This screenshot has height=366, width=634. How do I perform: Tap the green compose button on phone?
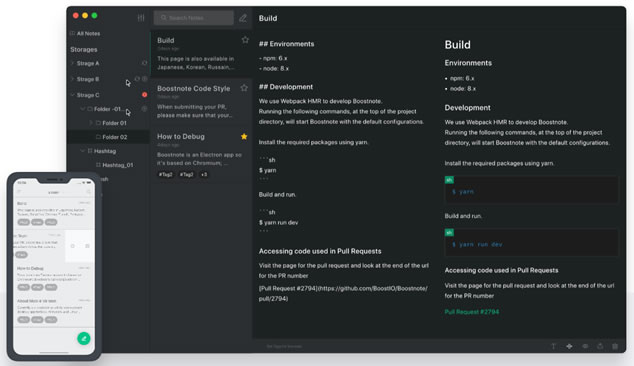click(x=84, y=338)
